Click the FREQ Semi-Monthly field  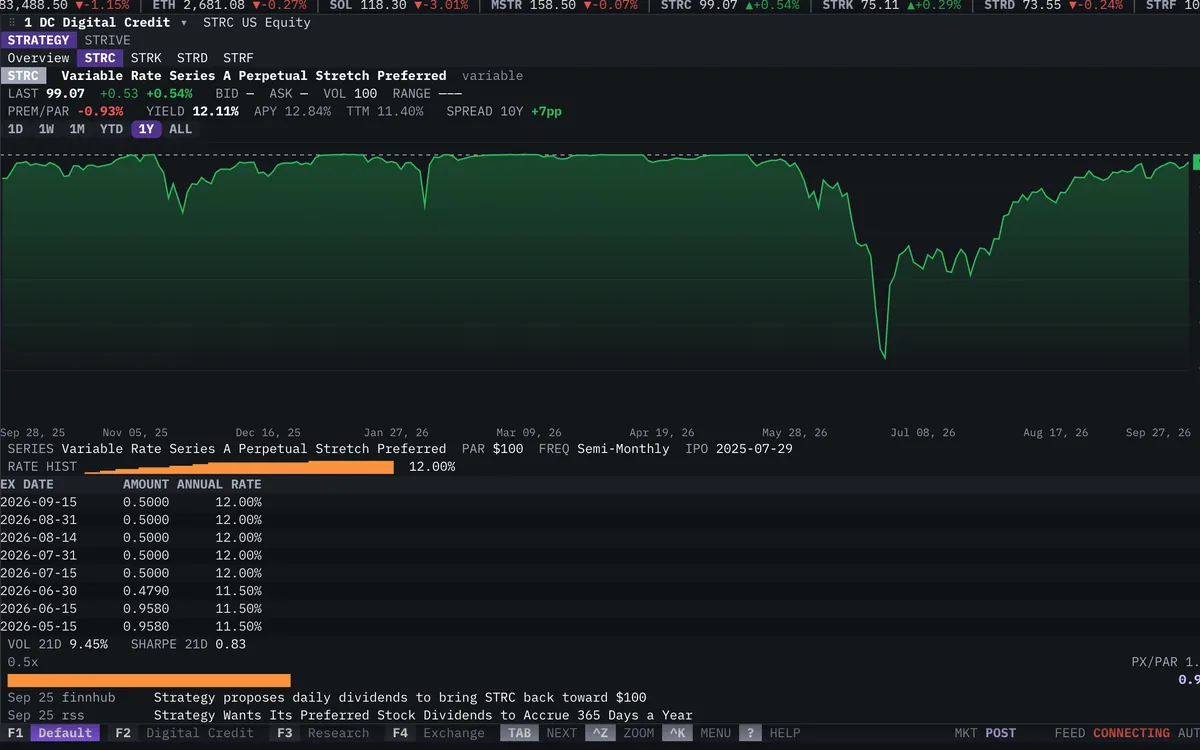point(604,448)
